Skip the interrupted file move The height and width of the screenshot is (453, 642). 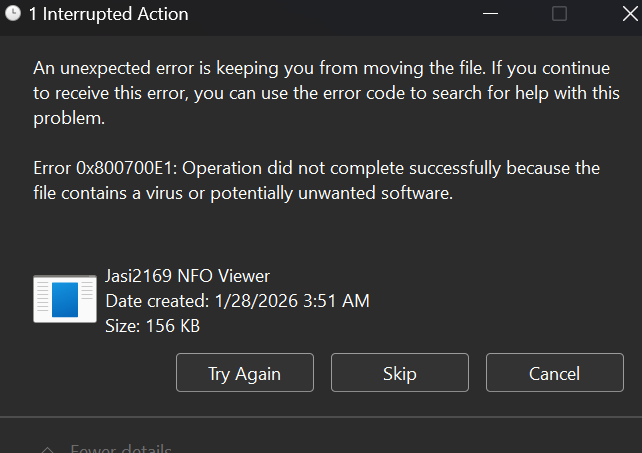(399, 373)
